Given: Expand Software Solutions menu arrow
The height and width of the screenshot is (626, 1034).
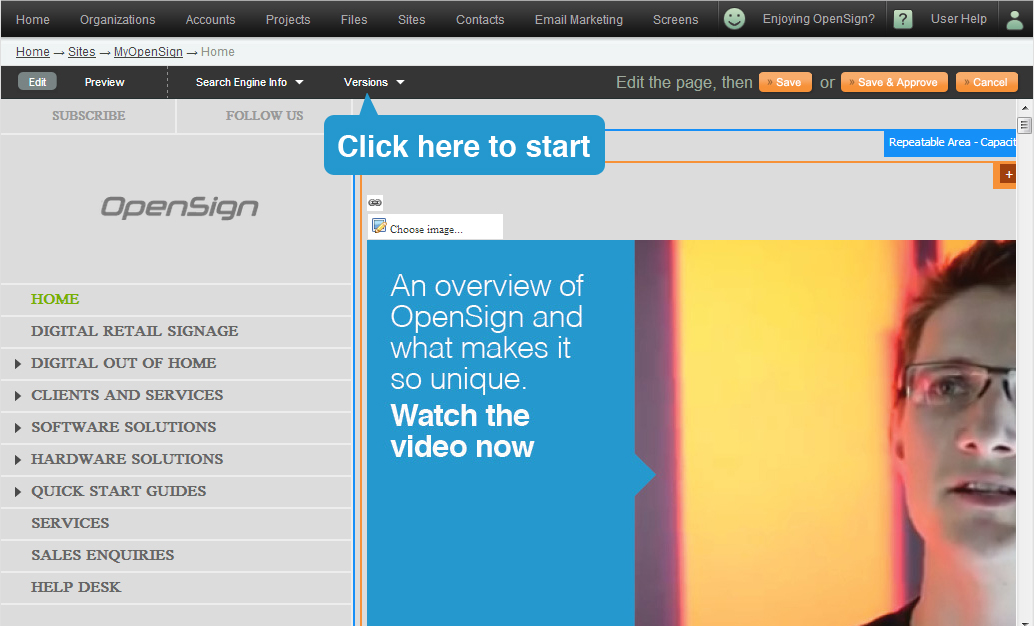Looking at the screenshot, I should [x=18, y=427].
